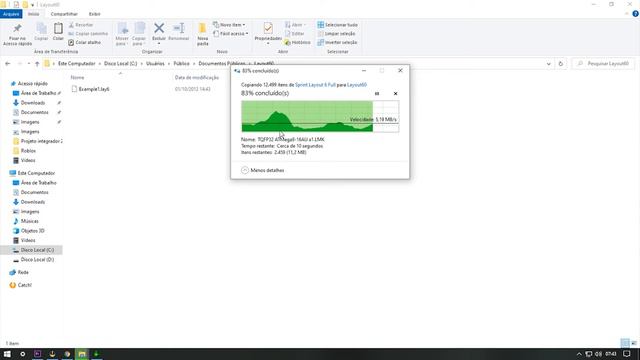Collapse copy dialog with Menos detalhes
This screenshot has height=360, width=640.
263,170
